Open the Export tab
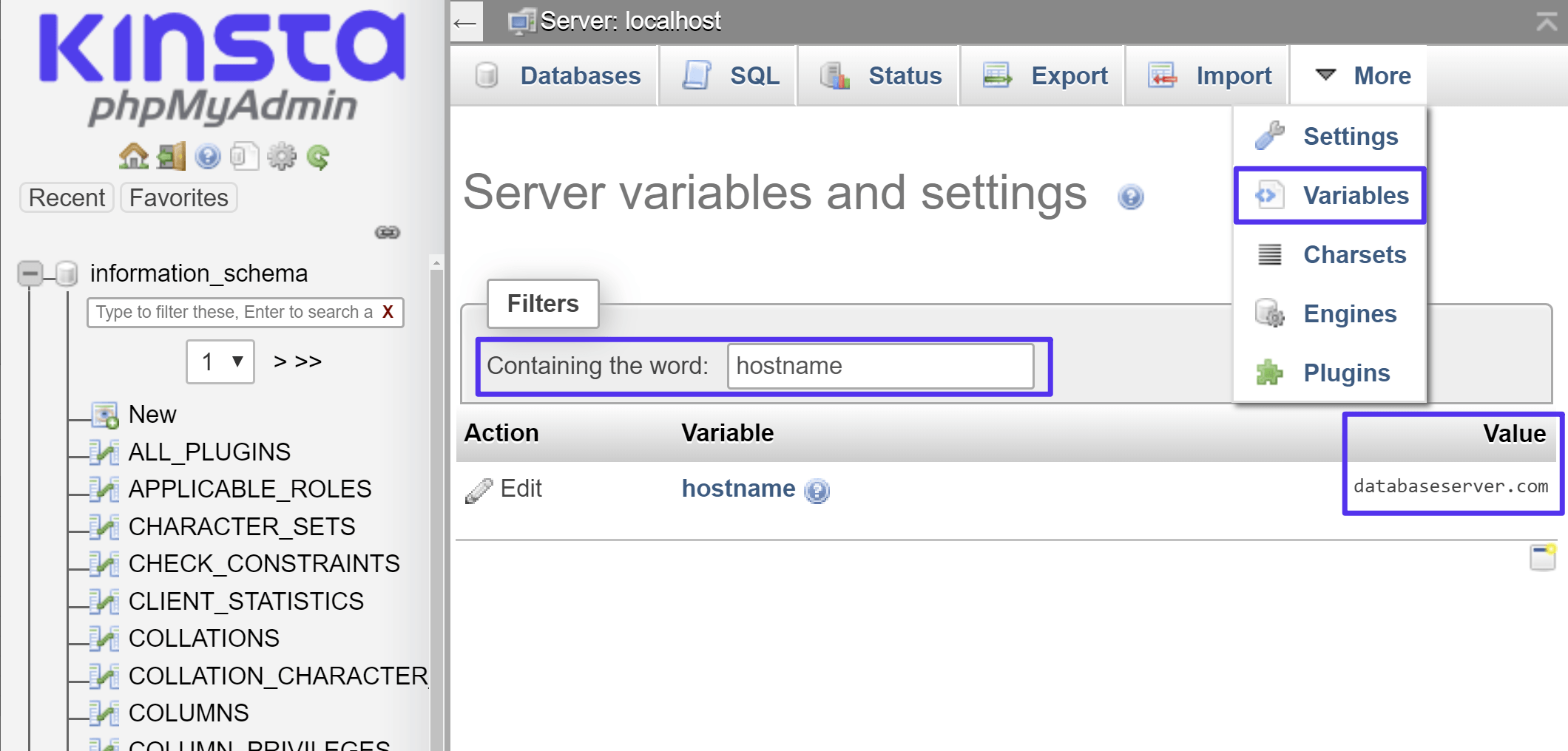Viewport: 1568px width, 751px height. 1069,75
